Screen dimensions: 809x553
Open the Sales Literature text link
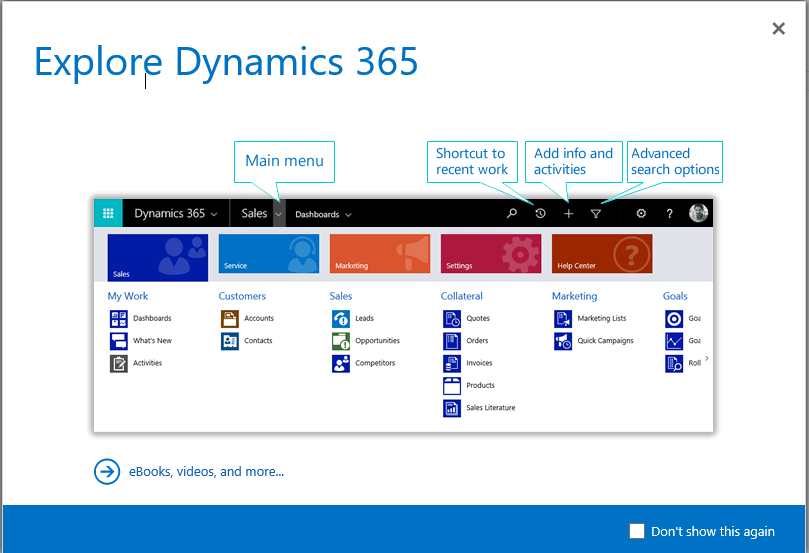pos(491,408)
